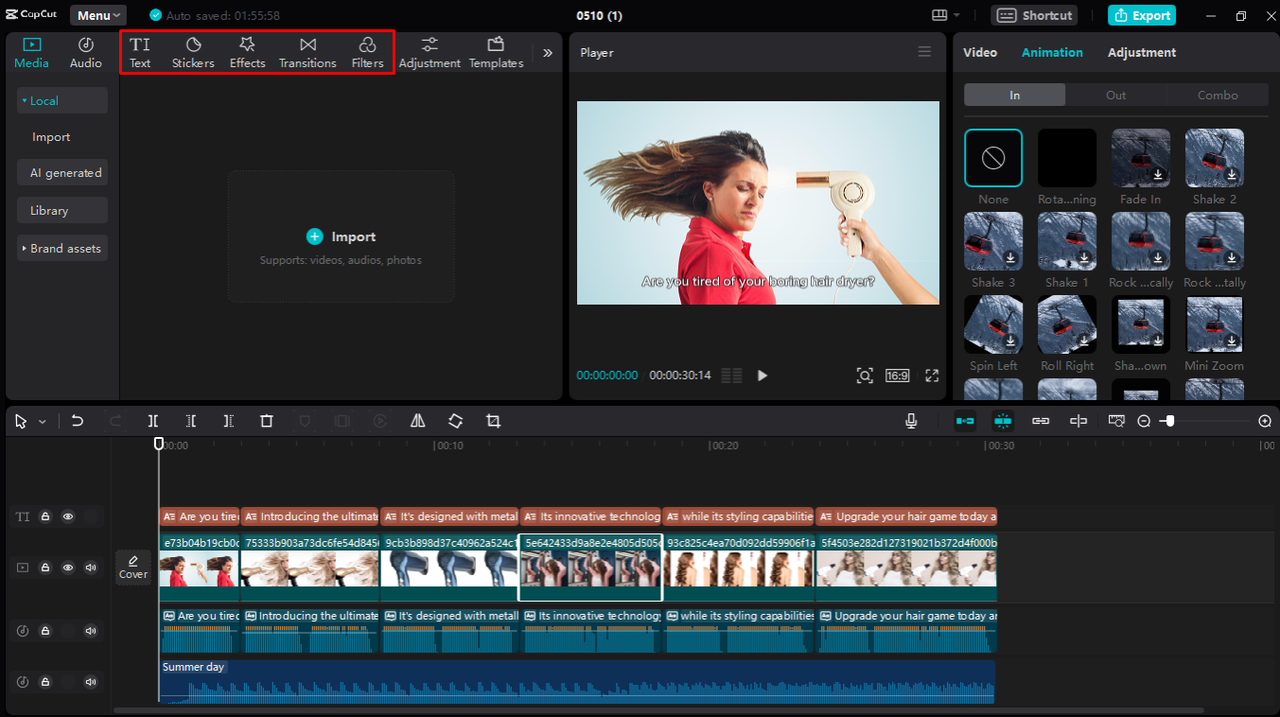The width and height of the screenshot is (1280, 717).
Task: Expand more tool tabs chevron
Action: (547, 53)
